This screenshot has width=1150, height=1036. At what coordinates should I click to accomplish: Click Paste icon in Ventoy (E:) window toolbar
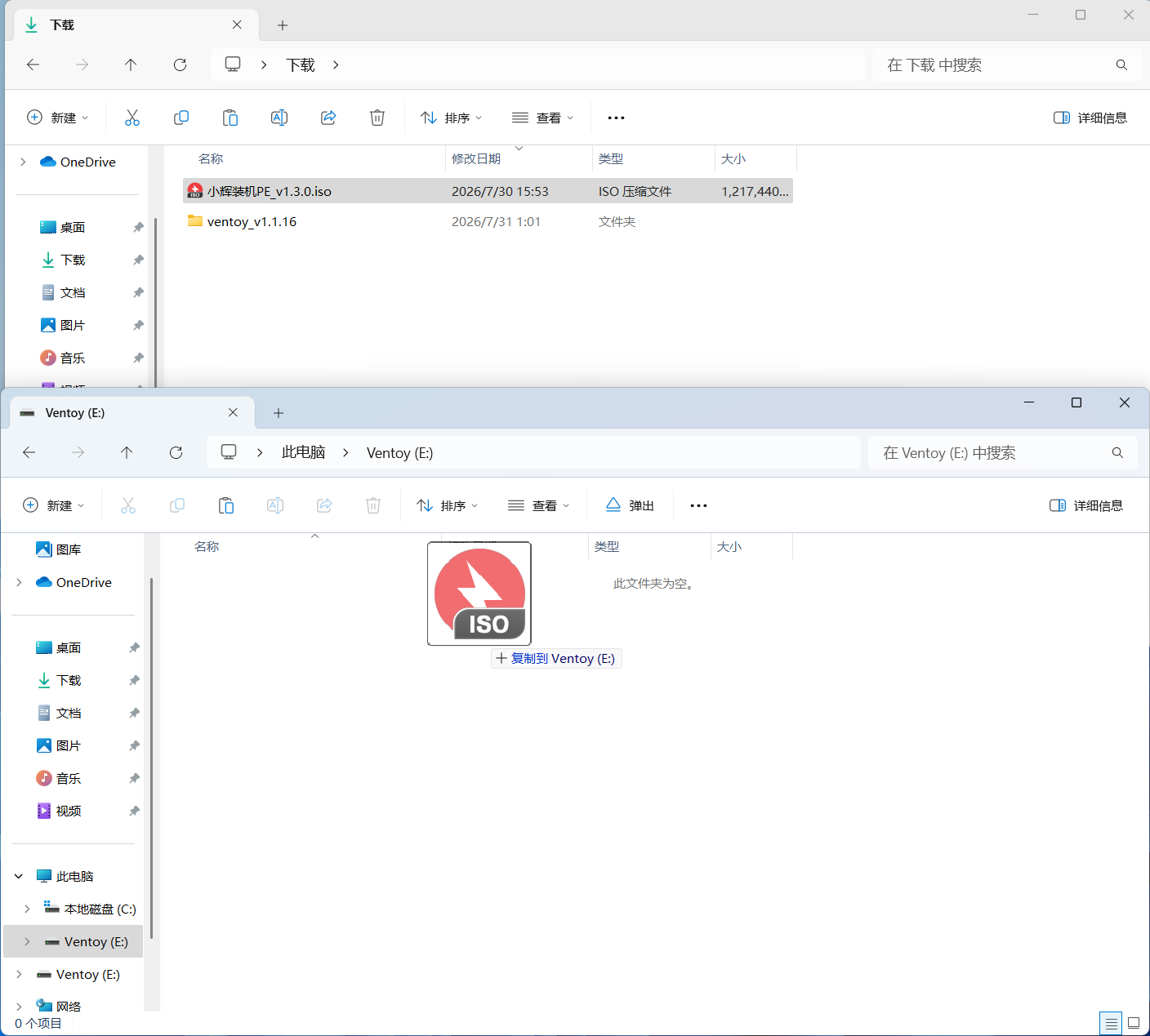tap(226, 505)
